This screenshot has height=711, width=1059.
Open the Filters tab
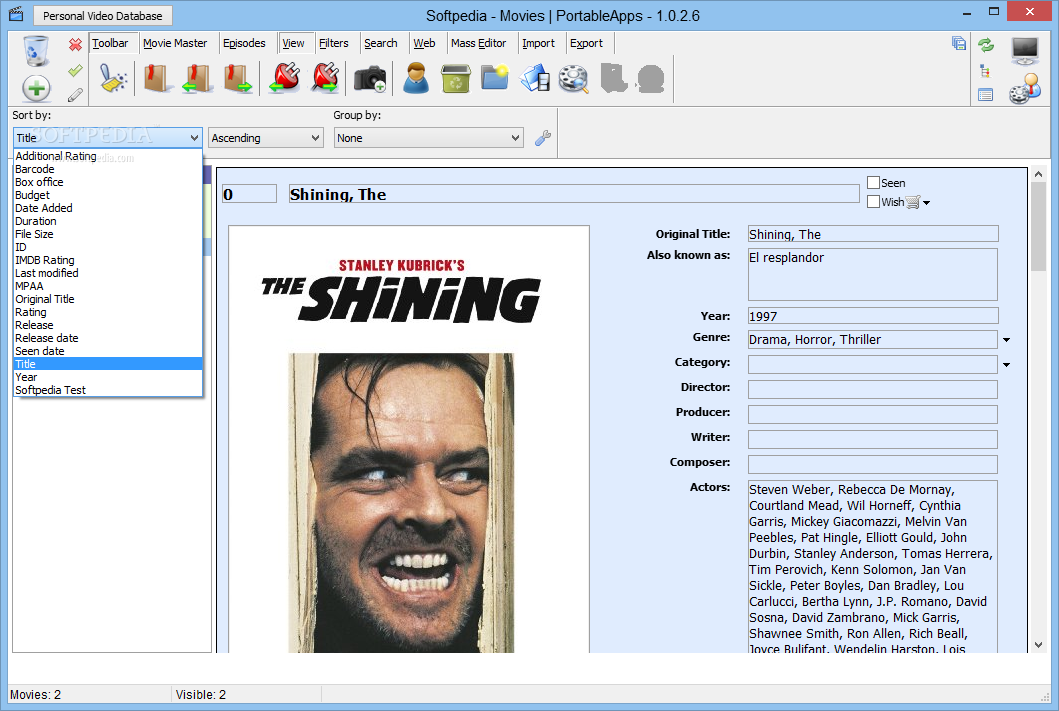tap(334, 43)
